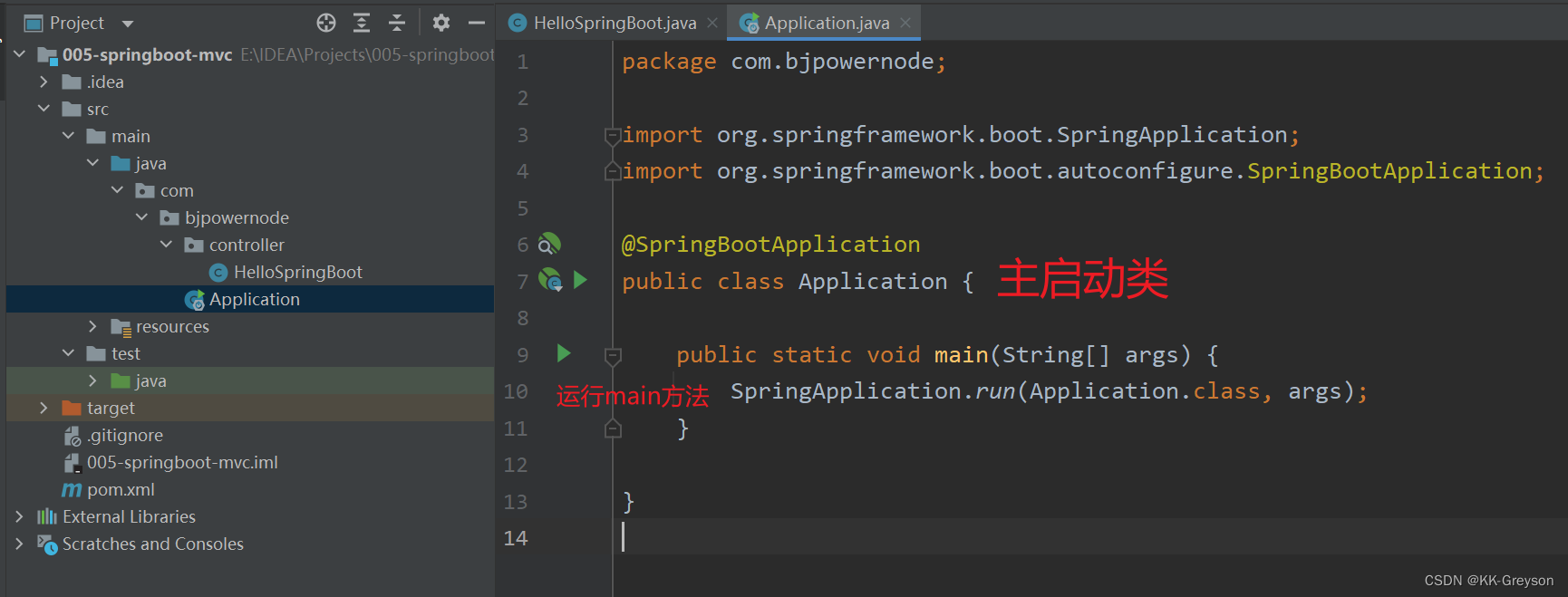Click the fold end marker at line 11

[613, 428]
